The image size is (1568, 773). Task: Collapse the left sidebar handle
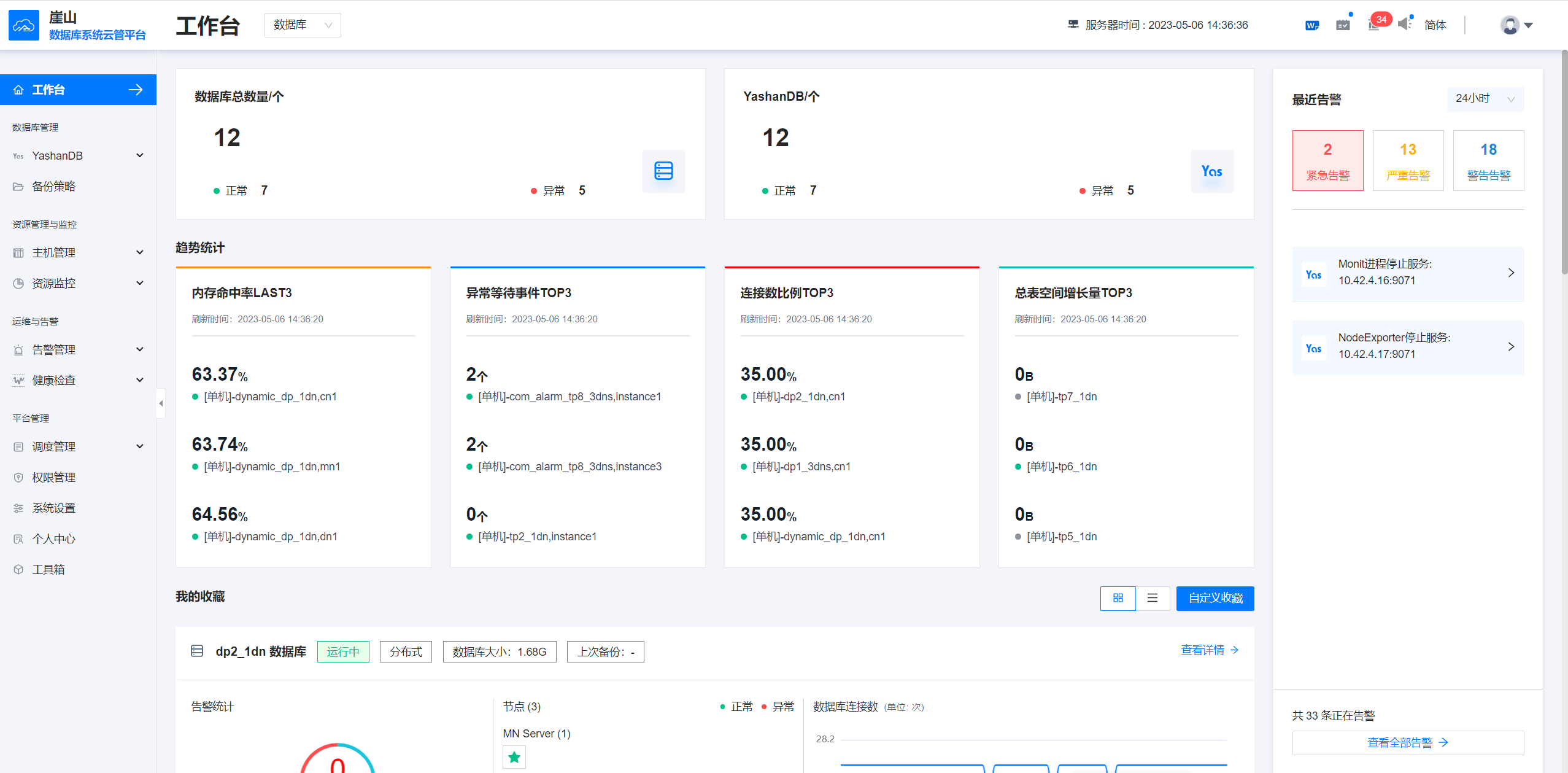point(161,403)
